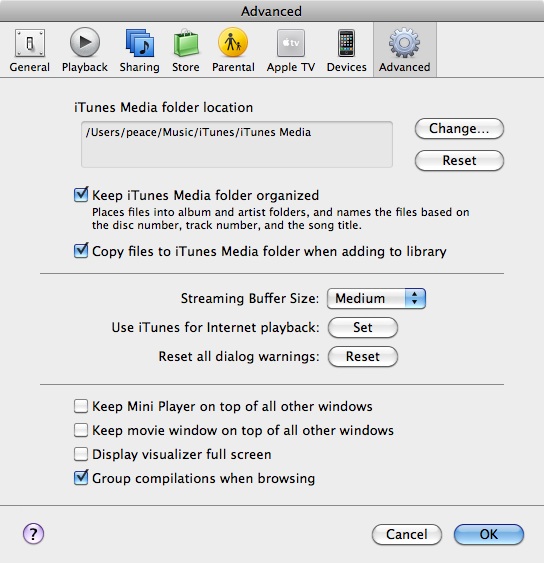Click 'Places files into album and artist folders' description

tap(280, 219)
